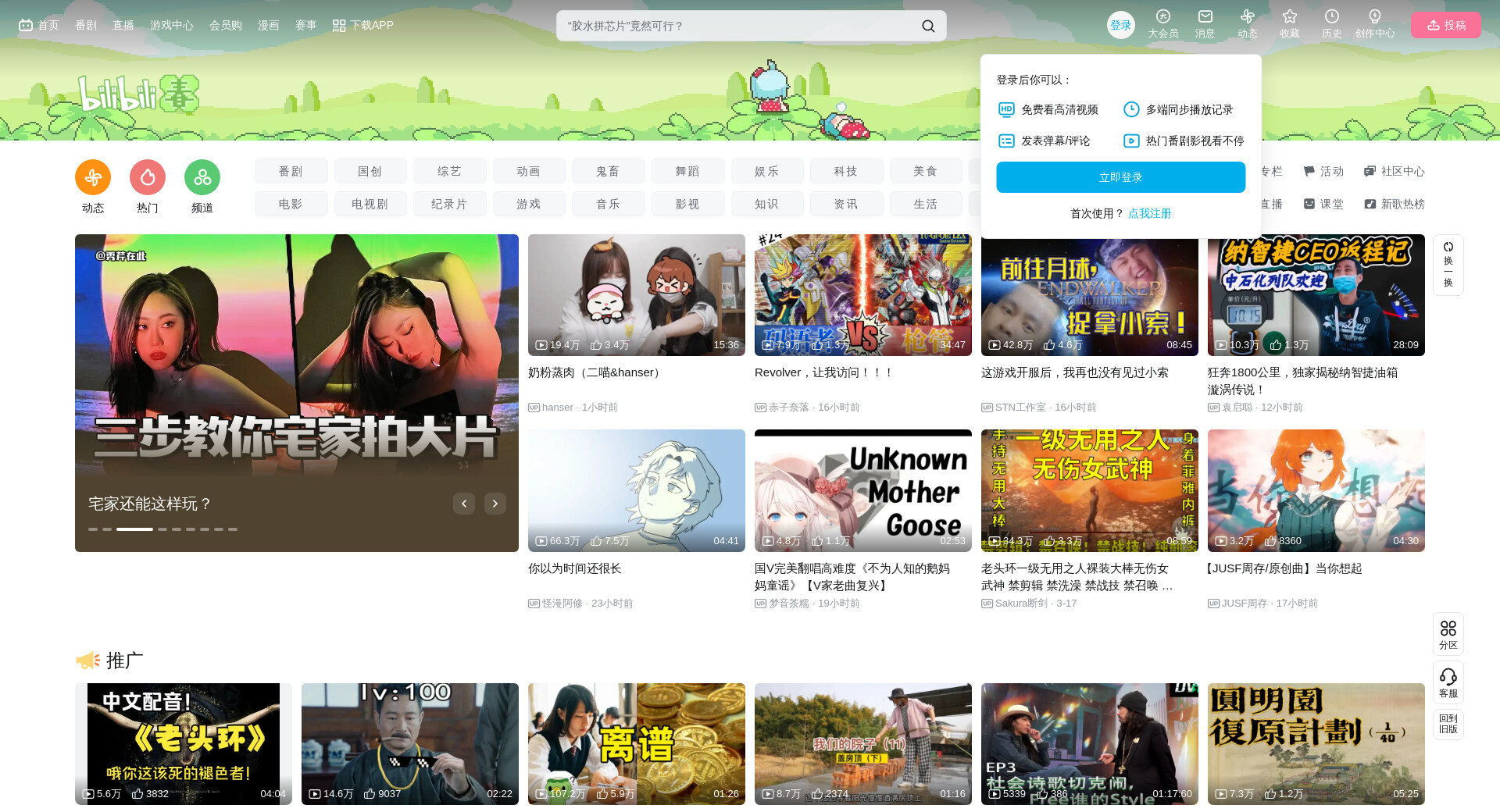
Task: Select the 纪录片 category tab
Action: coord(450,204)
